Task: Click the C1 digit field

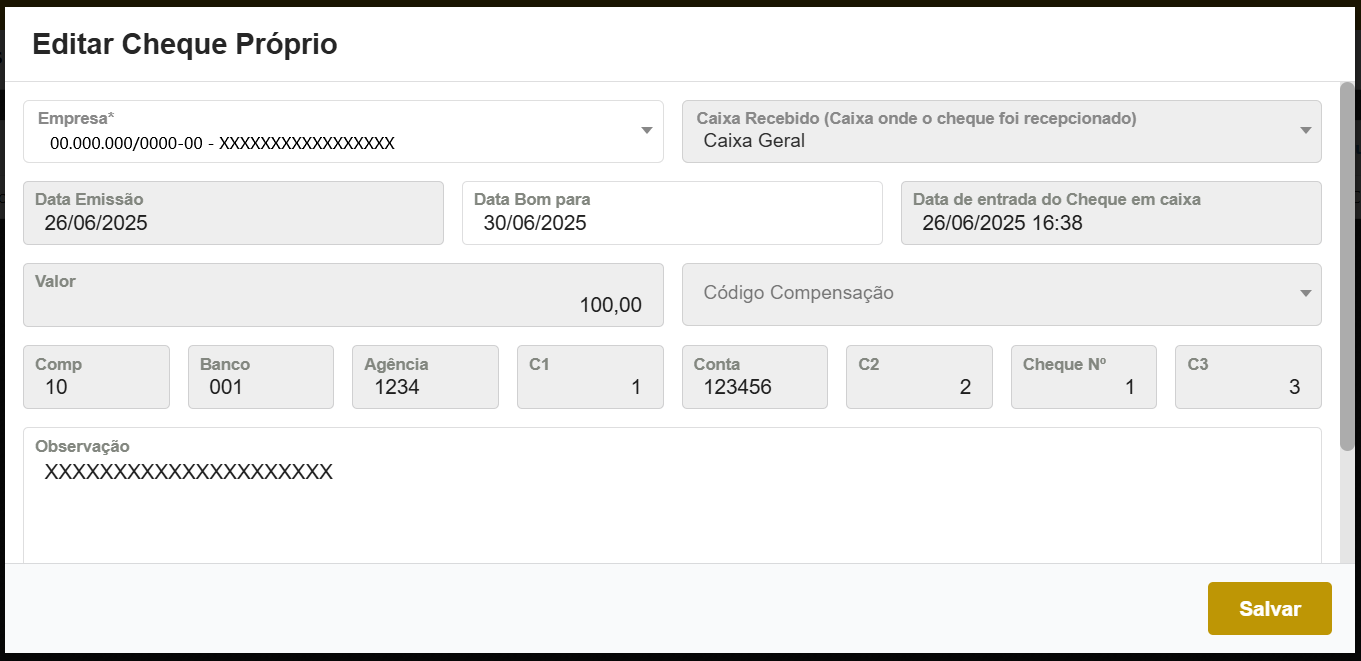Action: [589, 386]
